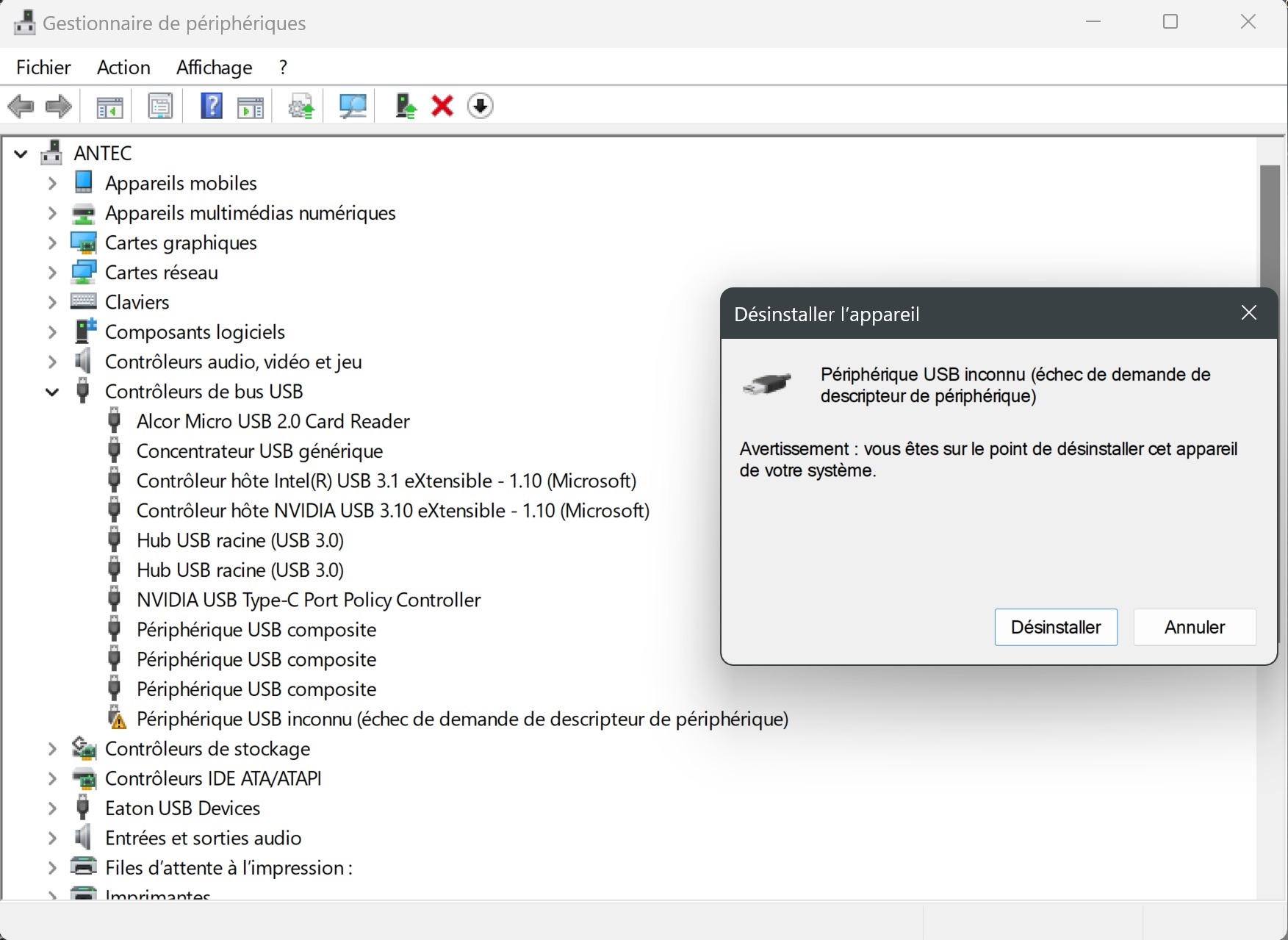Select the Contrôleurs de bus USB label
The image size is (1288, 940).
tap(204, 391)
